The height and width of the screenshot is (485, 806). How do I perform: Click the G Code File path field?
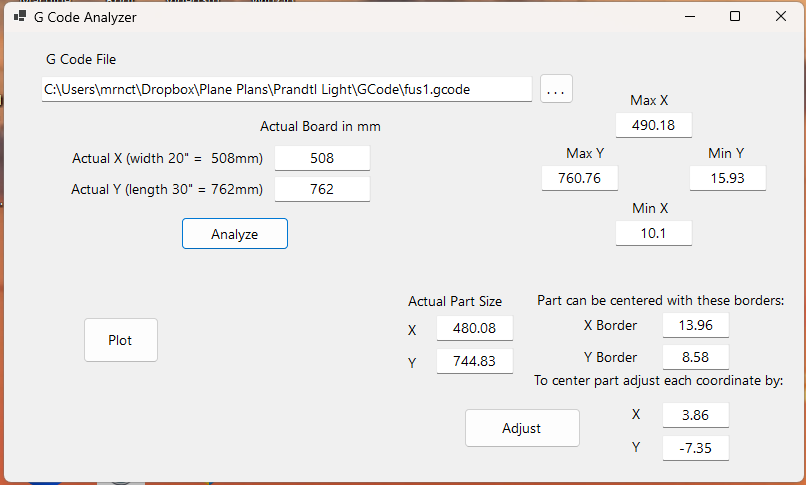286,89
